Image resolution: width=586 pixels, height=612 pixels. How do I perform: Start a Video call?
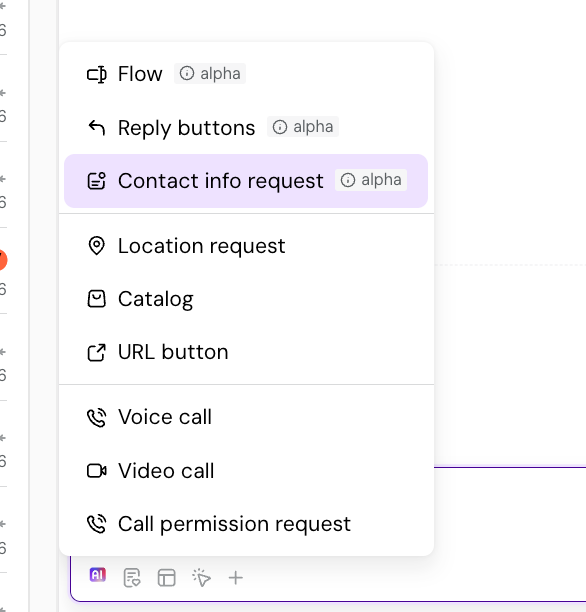point(246,471)
